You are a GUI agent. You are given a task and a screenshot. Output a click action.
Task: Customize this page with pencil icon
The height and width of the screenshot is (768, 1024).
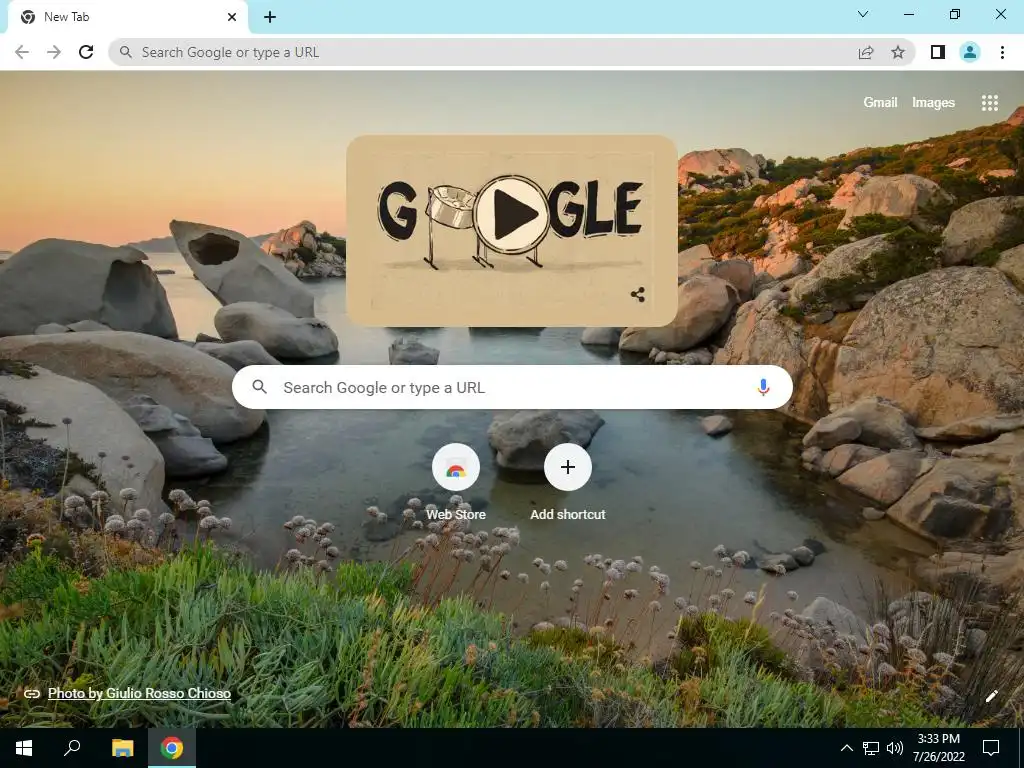tap(991, 696)
